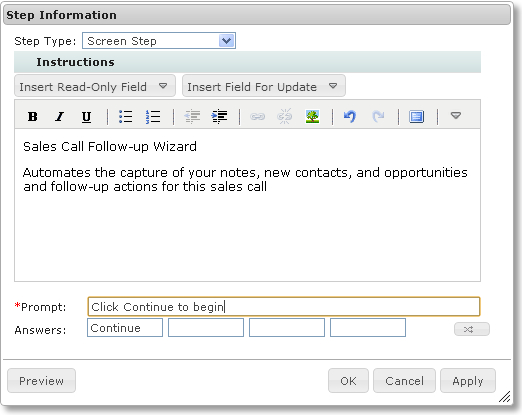Image resolution: width=522 pixels, height=415 pixels.
Task: Open the toolbar overflow arrow menu
Action: [x=456, y=116]
